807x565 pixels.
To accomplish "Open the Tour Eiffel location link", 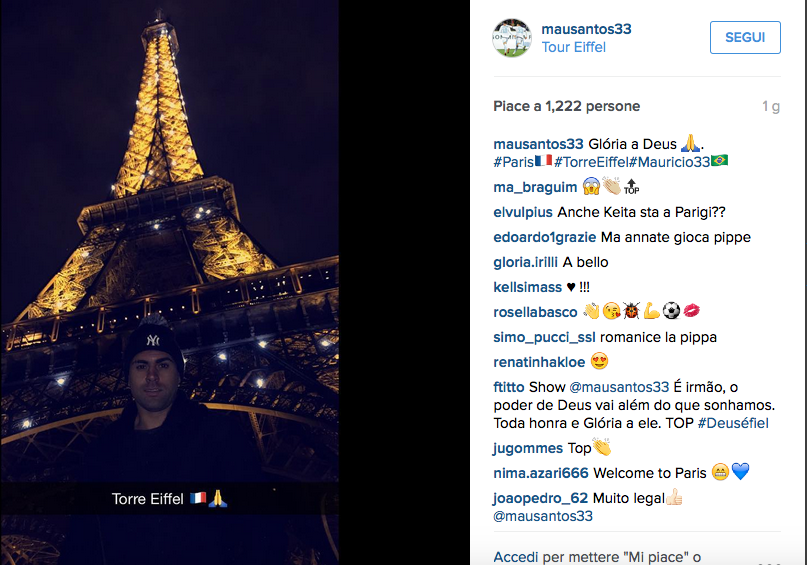I will tap(573, 47).
